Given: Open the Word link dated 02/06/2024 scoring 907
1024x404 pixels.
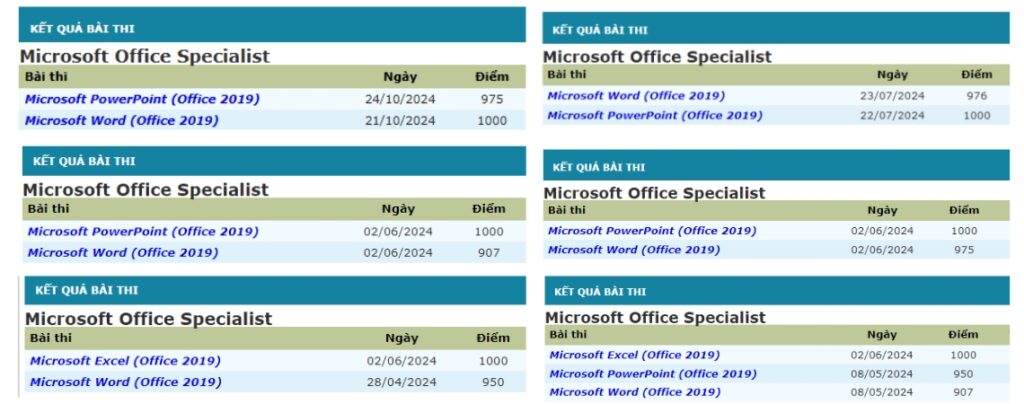Looking at the screenshot, I should click(123, 253).
